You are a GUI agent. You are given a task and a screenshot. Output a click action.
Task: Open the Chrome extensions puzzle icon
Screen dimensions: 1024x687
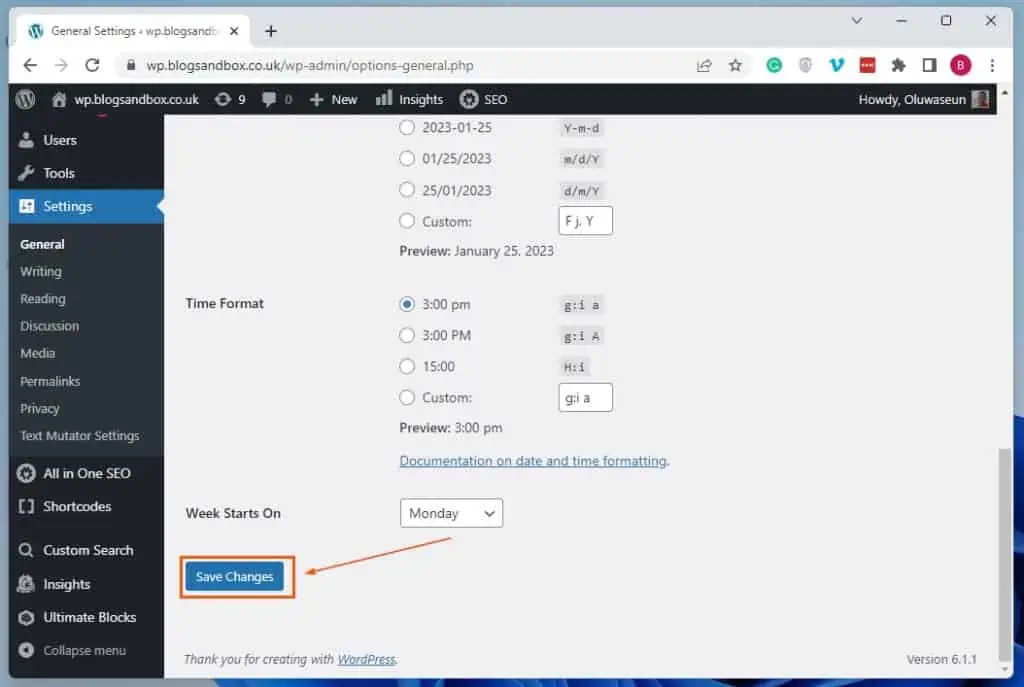click(898, 65)
